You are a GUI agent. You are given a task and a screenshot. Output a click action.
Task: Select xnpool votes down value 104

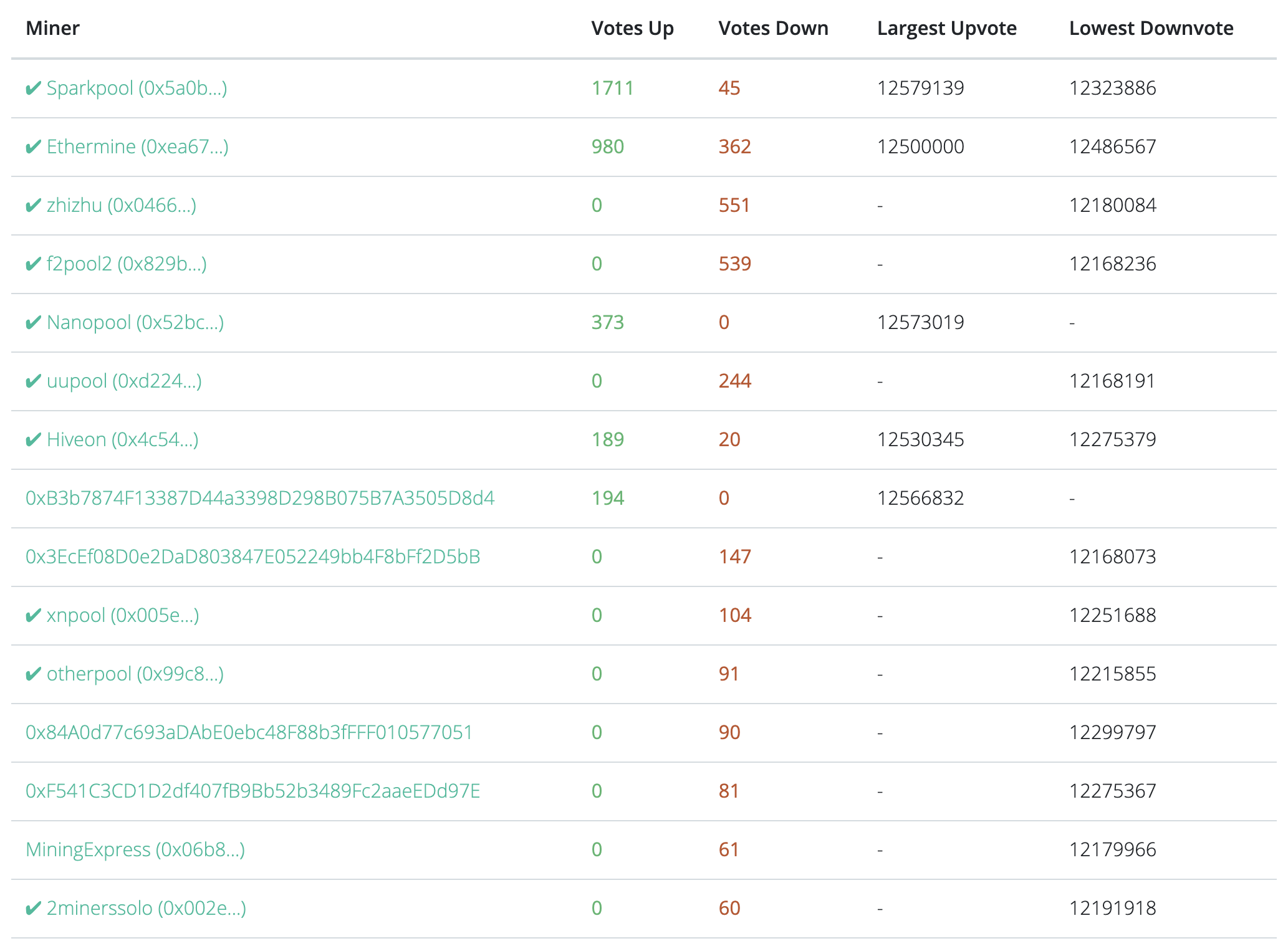tap(735, 616)
